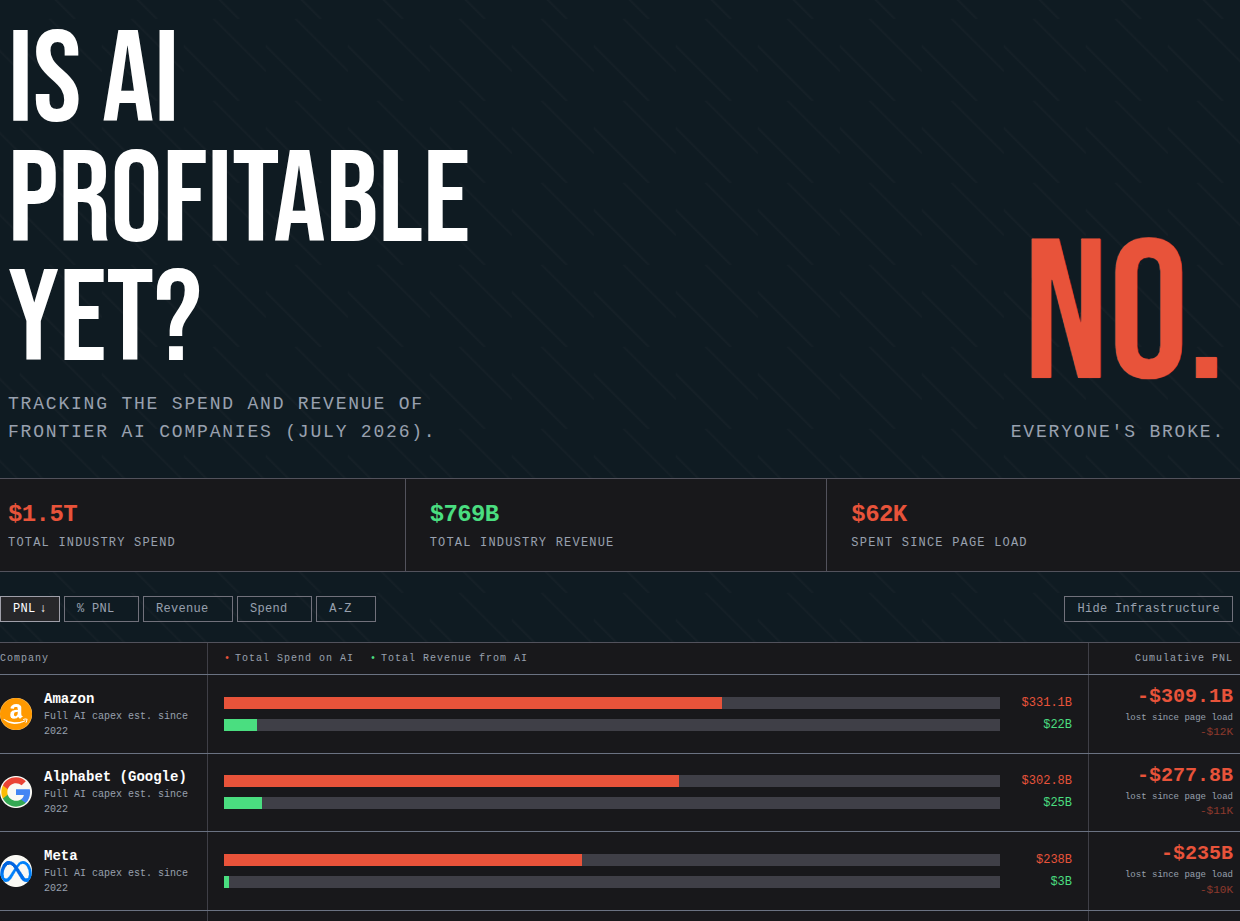Click Amazon's -$309.1B cumulative PNL
1240x921 pixels.
click(1185, 697)
